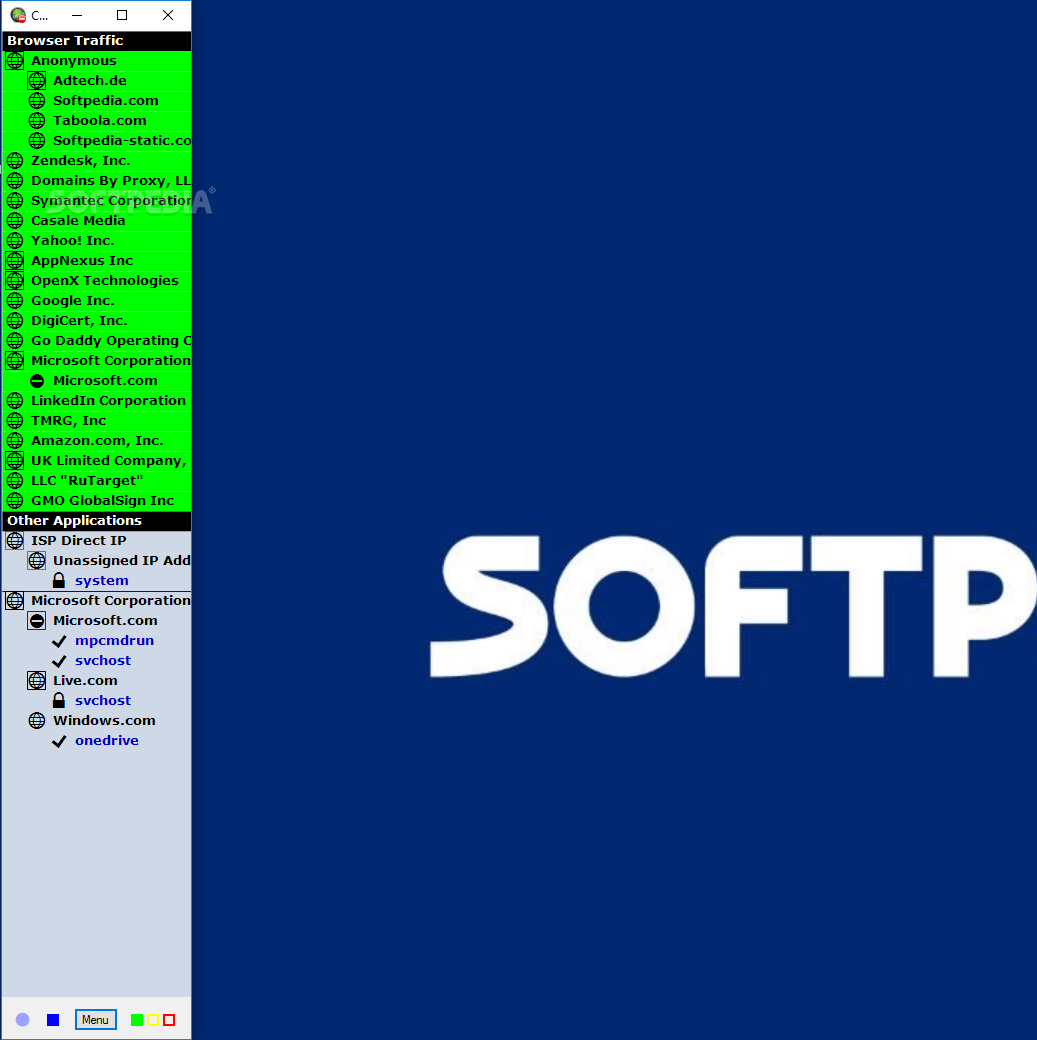Viewport: 1037px width, 1040px height.
Task: Open the system process link
Action: (102, 581)
